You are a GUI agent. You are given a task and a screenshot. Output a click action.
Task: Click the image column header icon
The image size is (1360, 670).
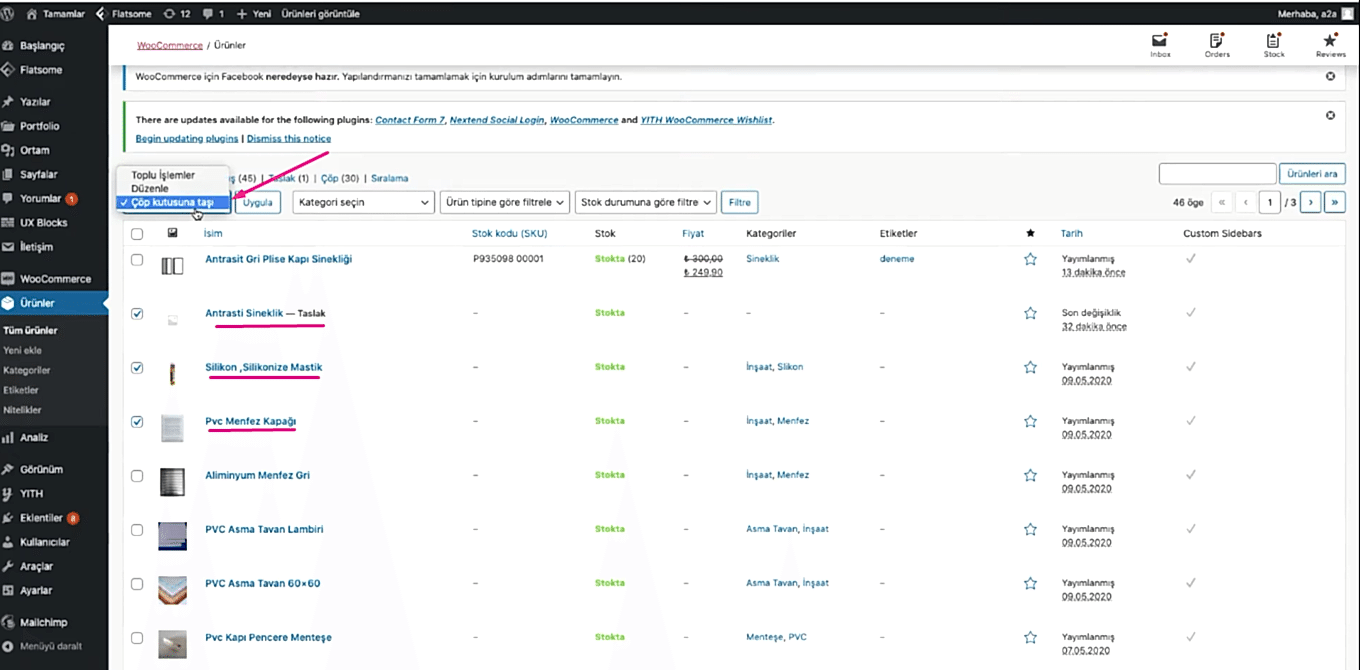coord(172,233)
